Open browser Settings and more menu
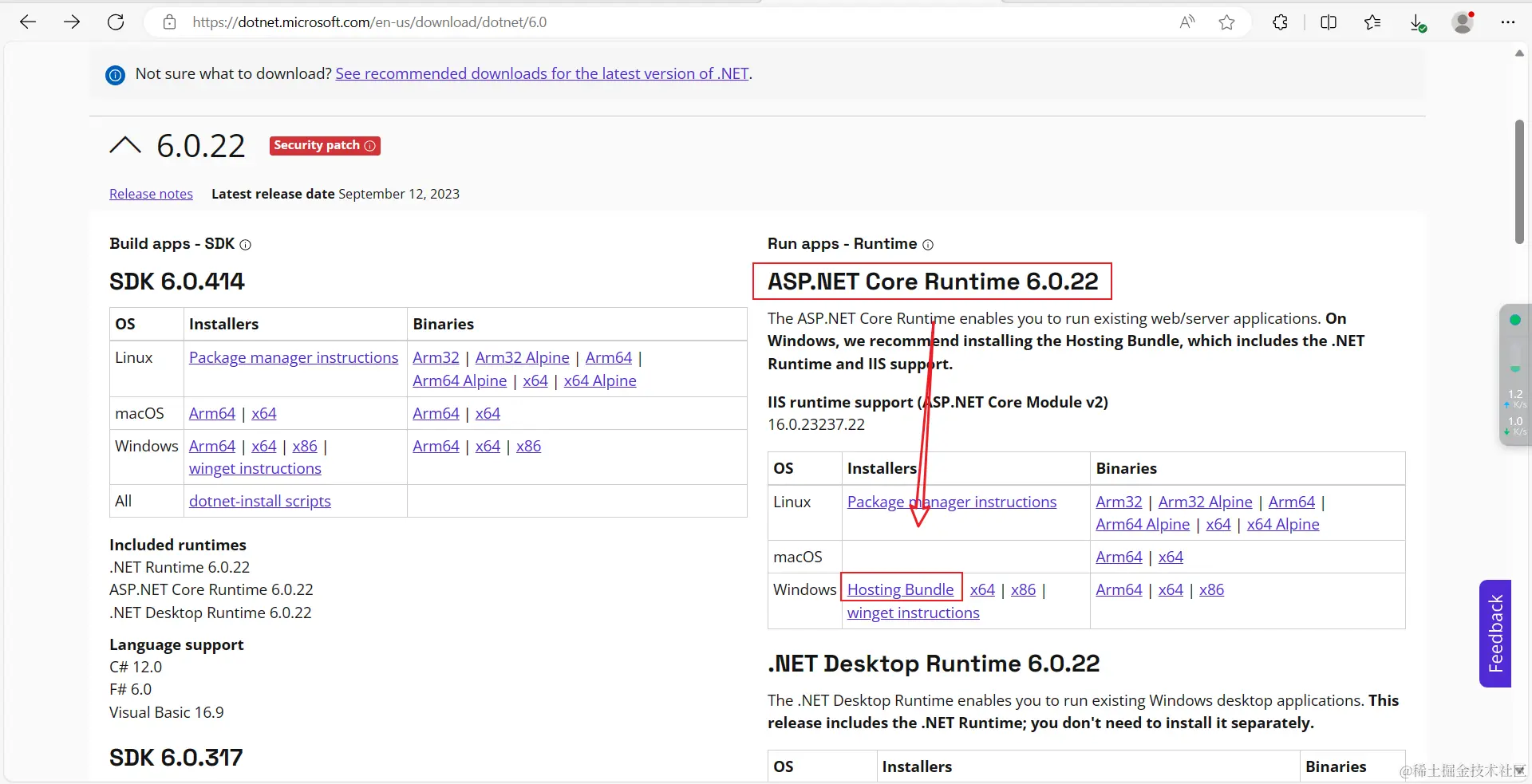The height and width of the screenshot is (784, 1532). (x=1507, y=22)
